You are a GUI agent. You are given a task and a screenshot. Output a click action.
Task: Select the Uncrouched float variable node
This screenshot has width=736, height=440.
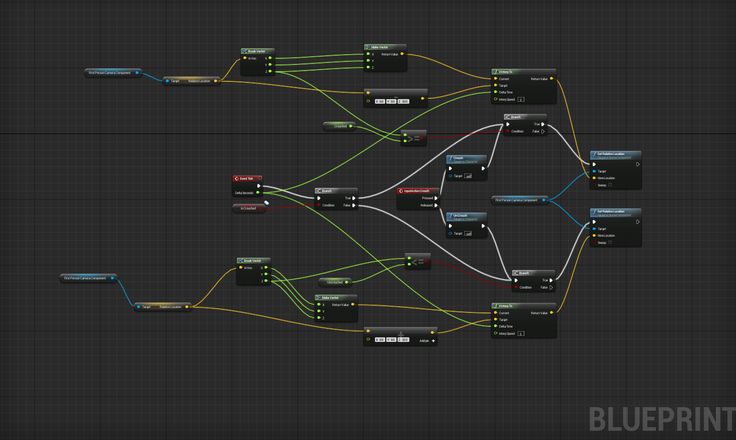point(335,282)
